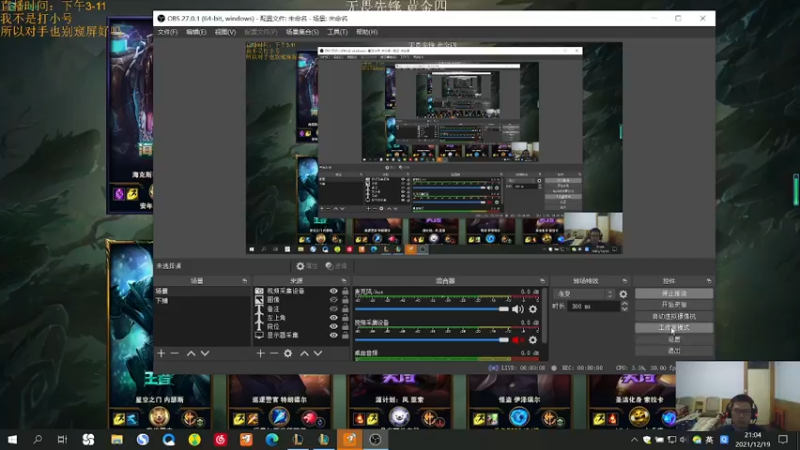Toggle lock on 图像 source
Viewport: 800px width, 450px height.
click(345, 300)
